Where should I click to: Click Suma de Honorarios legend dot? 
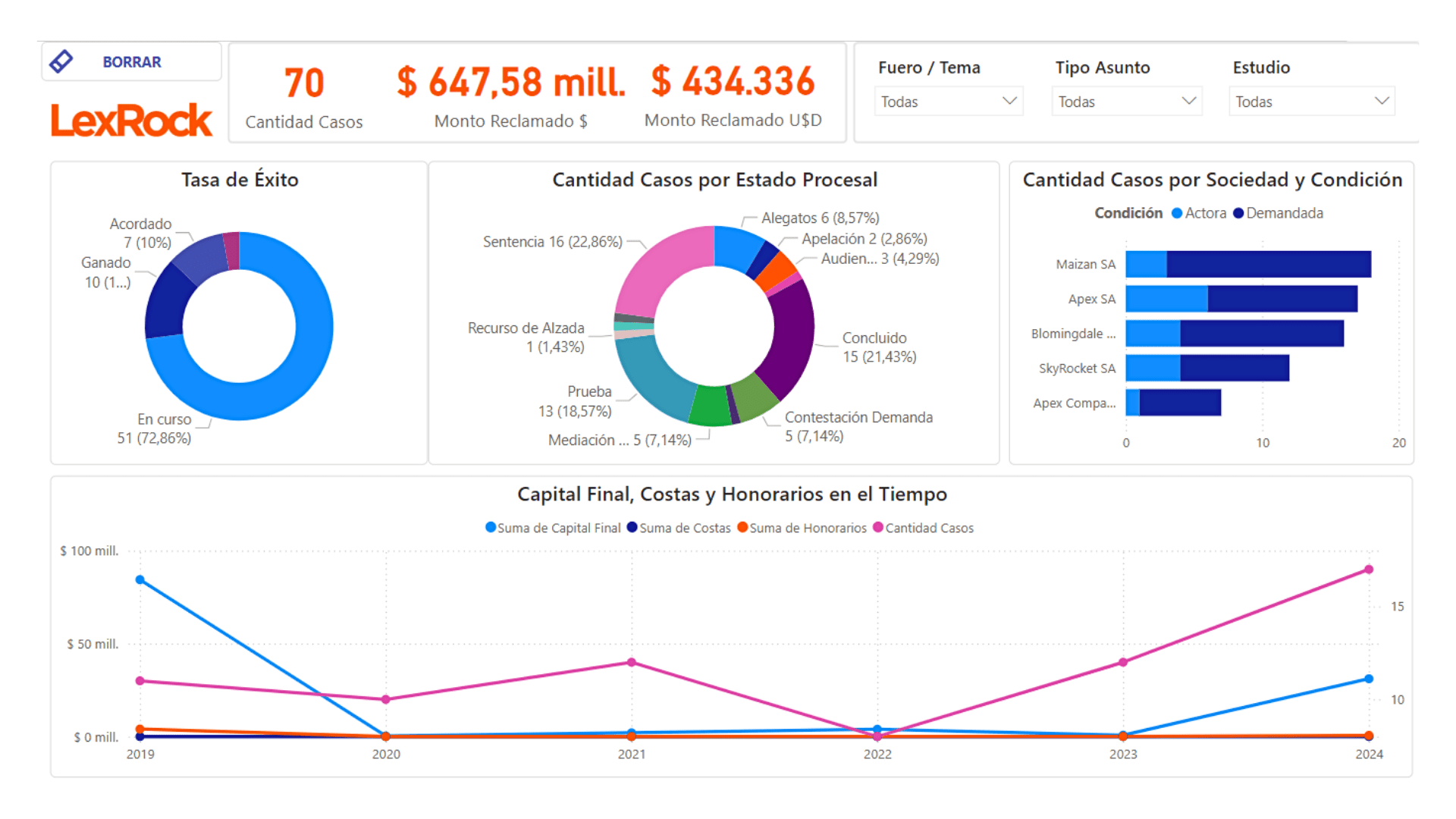tap(742, 527)
